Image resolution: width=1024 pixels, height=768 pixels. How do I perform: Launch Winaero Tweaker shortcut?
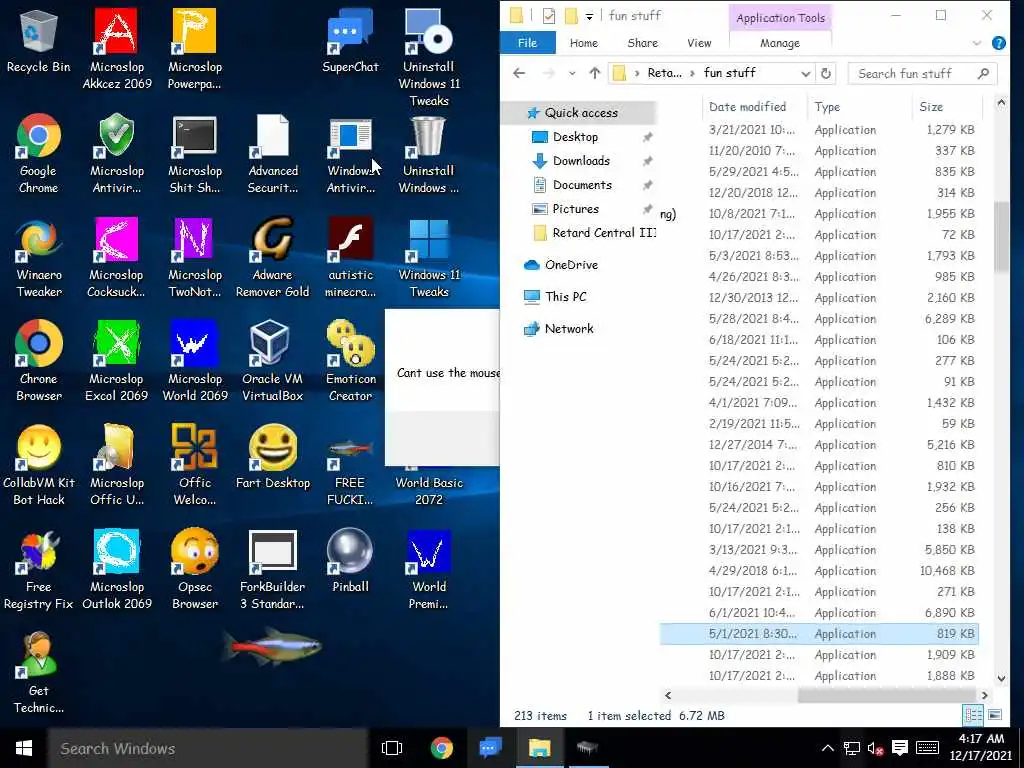(x=39, y=258)
